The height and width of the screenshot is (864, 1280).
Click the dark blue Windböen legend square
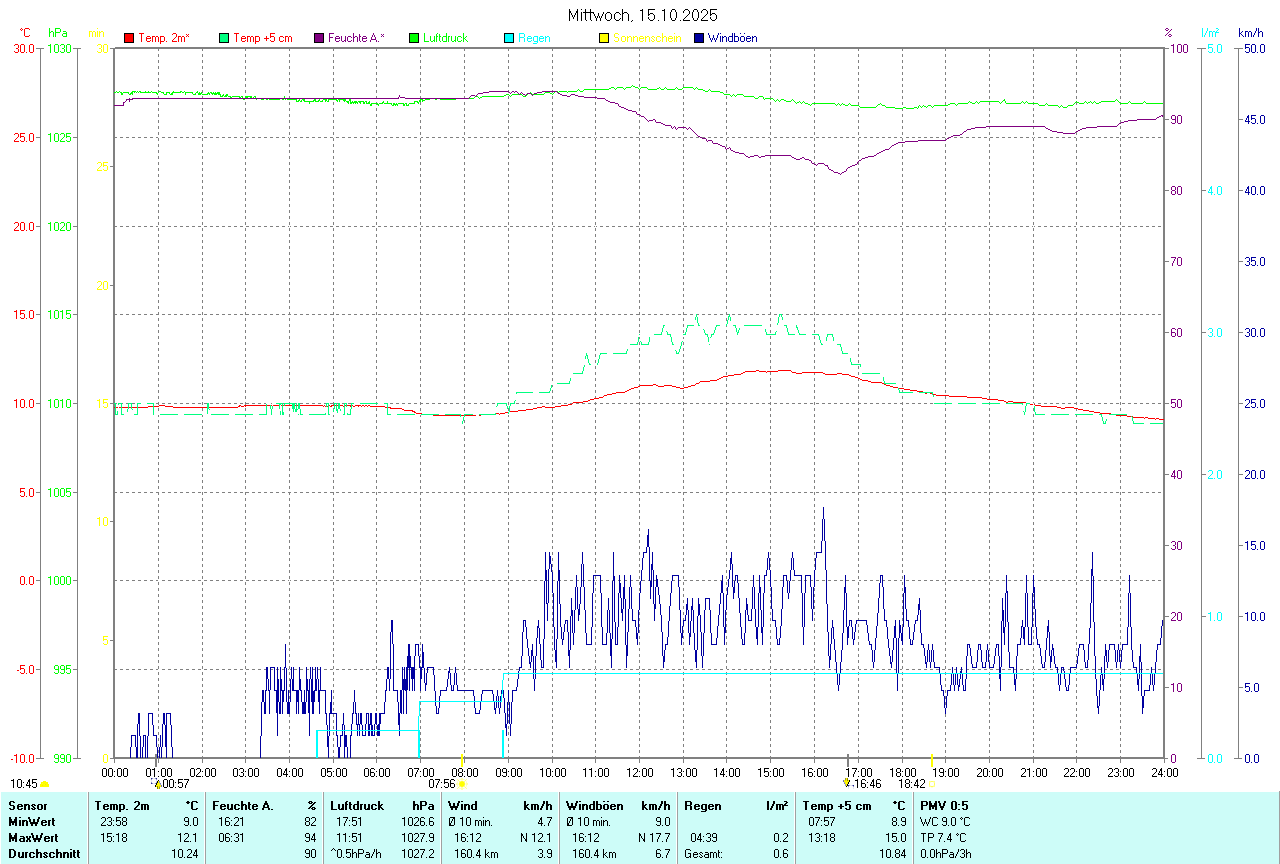tap(699, 38)
